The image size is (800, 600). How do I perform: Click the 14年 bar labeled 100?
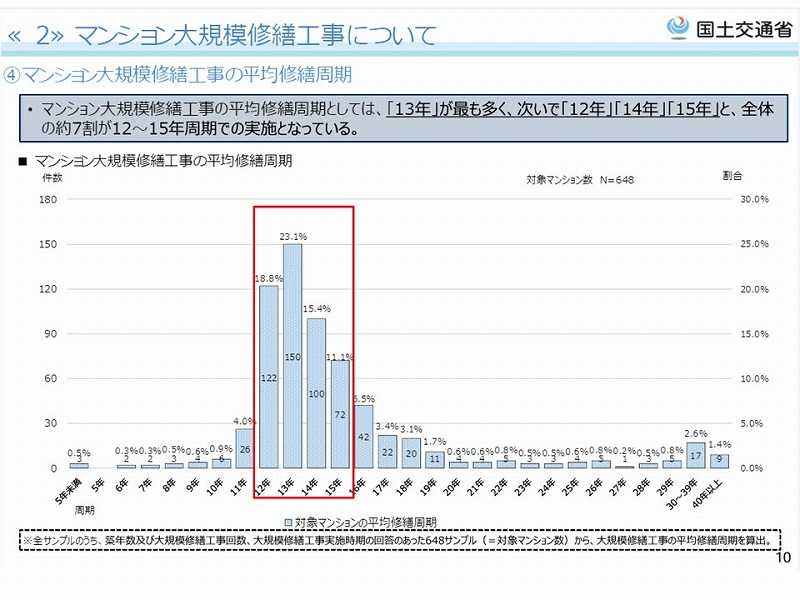click(x=316, y=393)
